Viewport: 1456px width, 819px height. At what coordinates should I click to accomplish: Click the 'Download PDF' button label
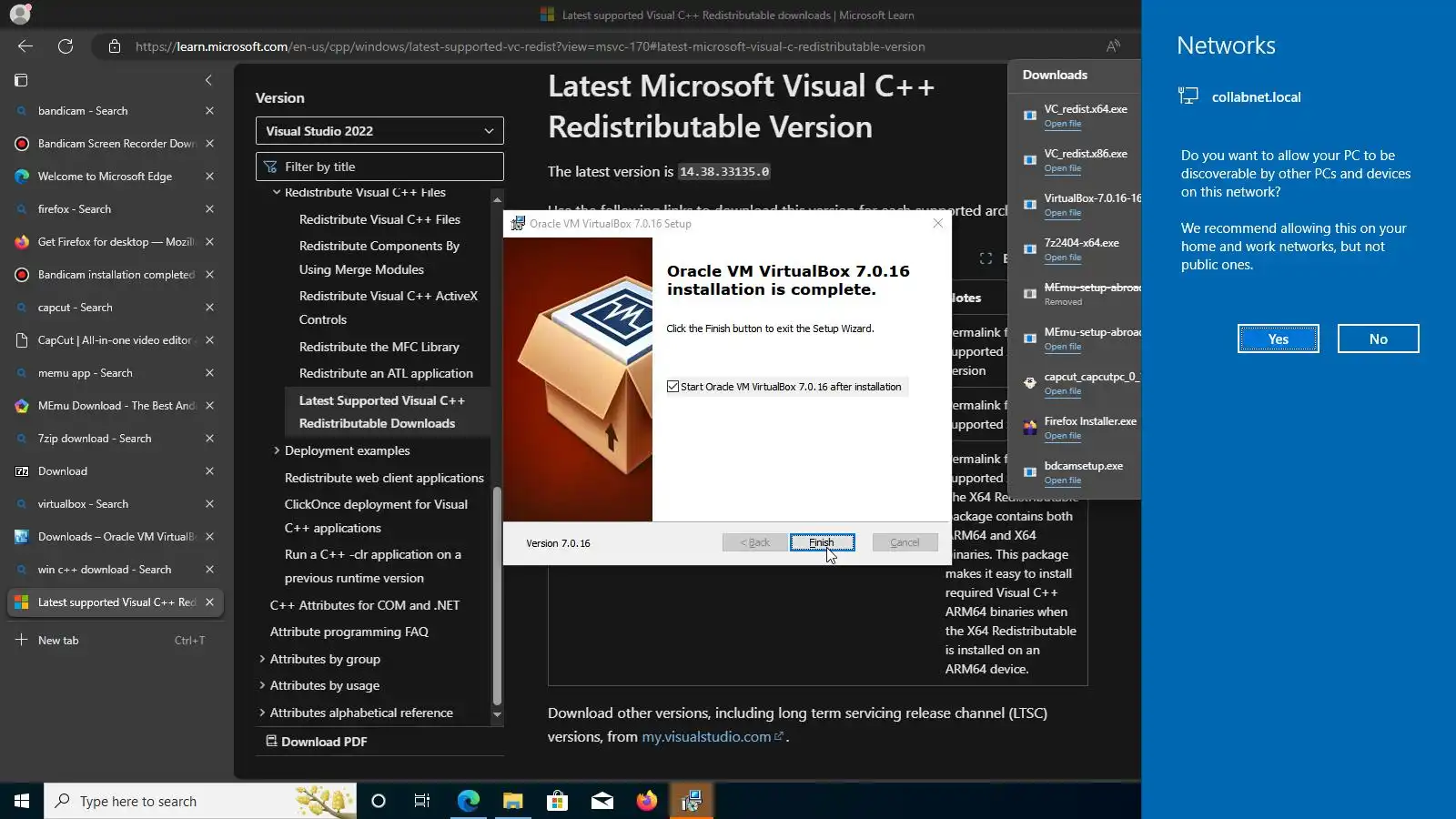[324, 742]
